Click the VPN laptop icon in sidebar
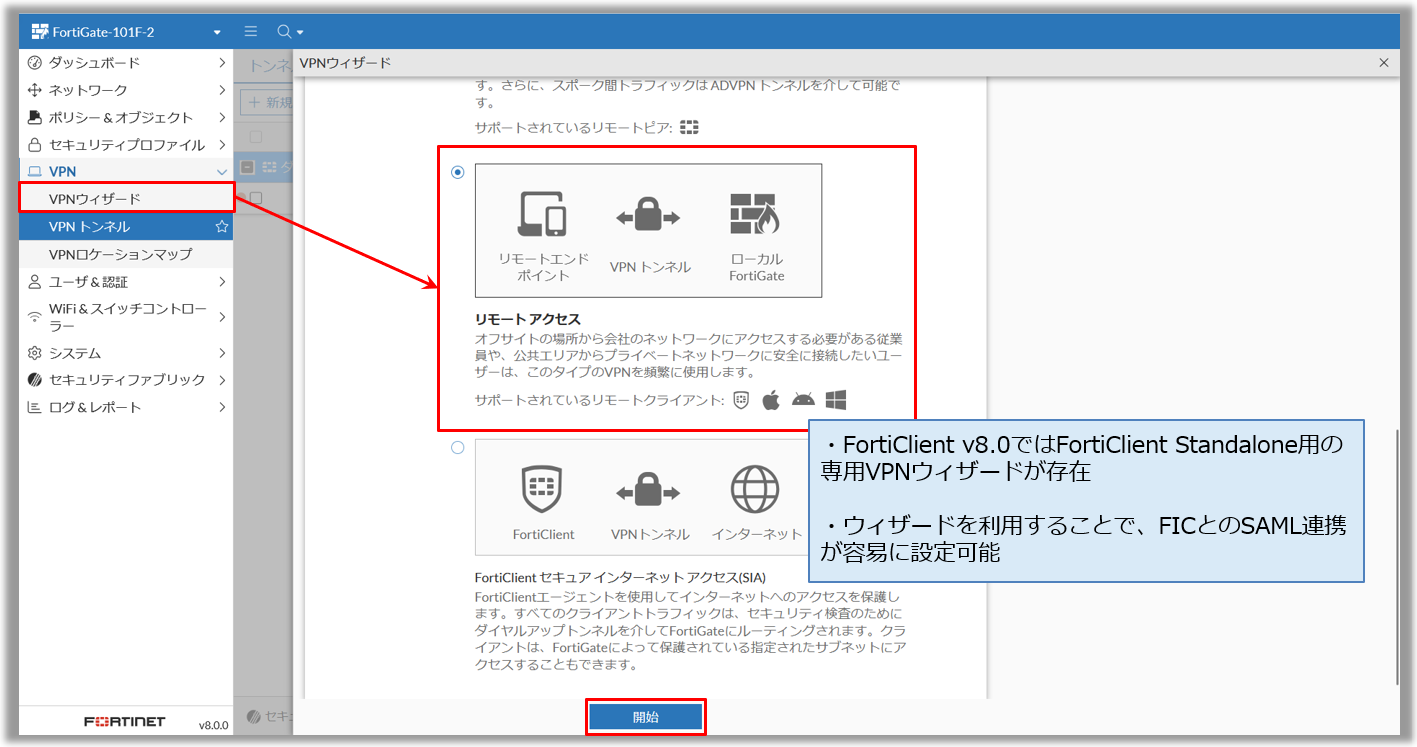The width and height of the screenshot is (1417, 747). 35,172
